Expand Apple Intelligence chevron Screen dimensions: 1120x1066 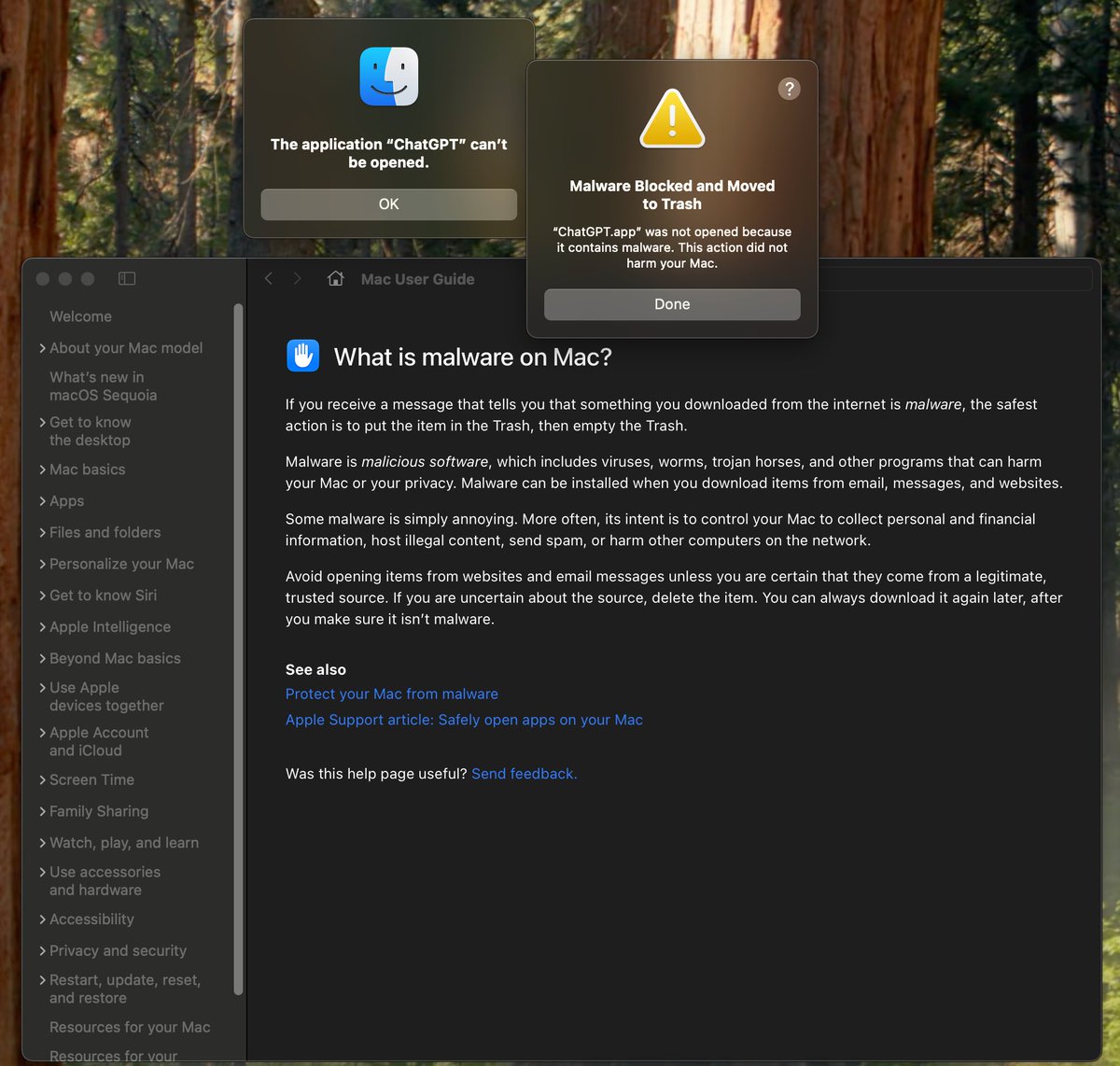click(43, 627)
